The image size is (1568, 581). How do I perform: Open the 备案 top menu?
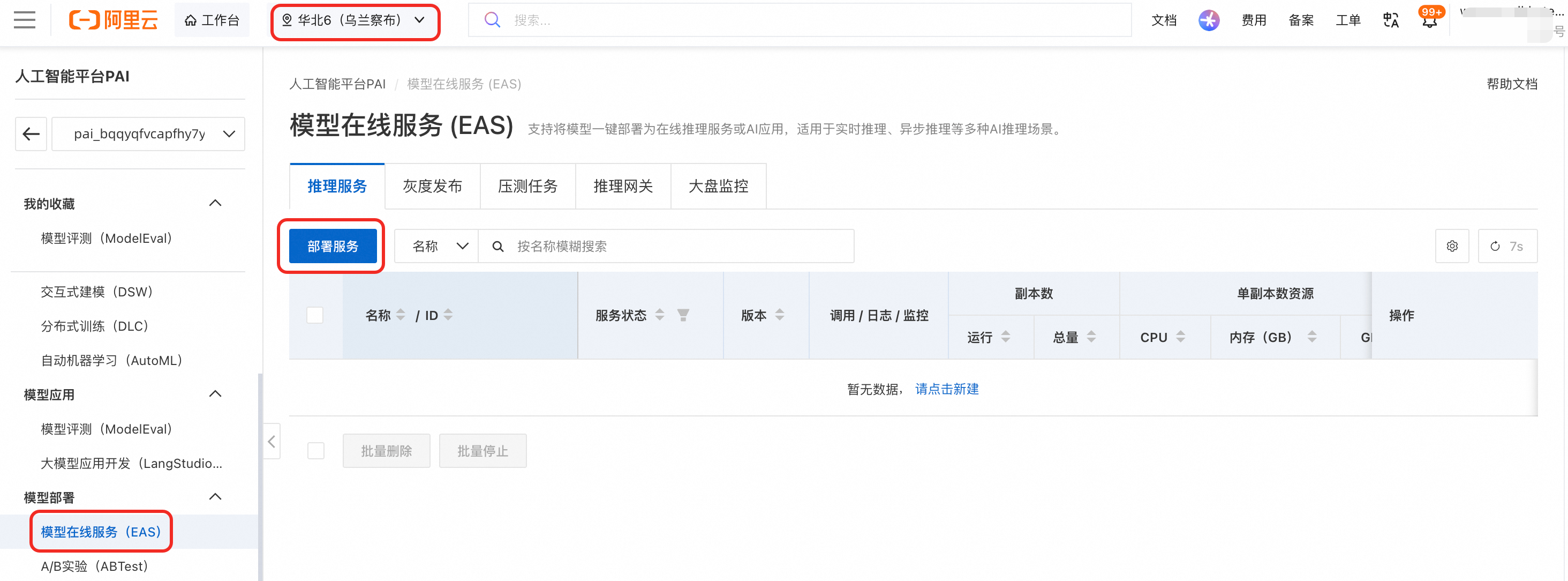[x=1301, y=20]
